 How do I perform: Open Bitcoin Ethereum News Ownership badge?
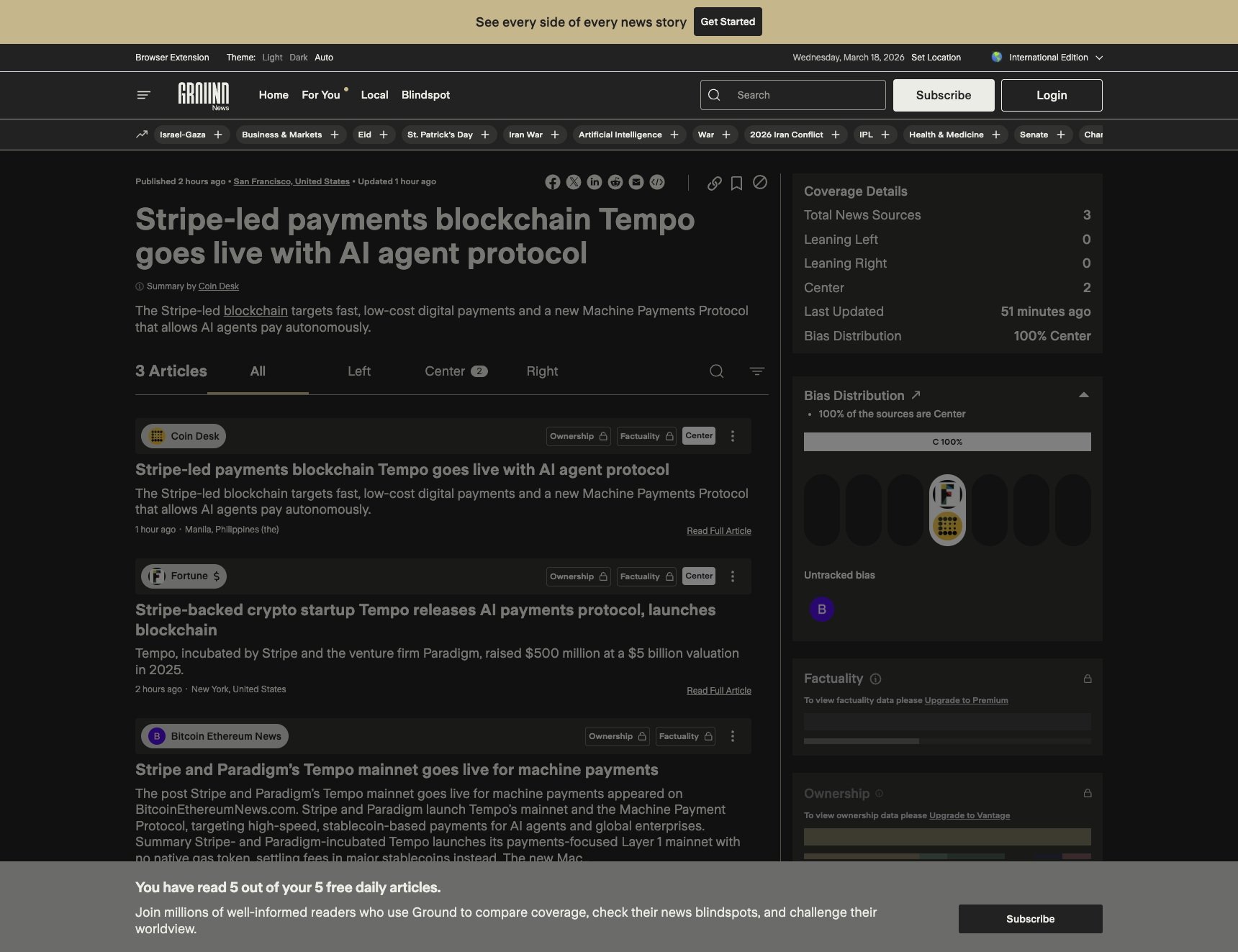pyautogui.click(x=618, y=736)
